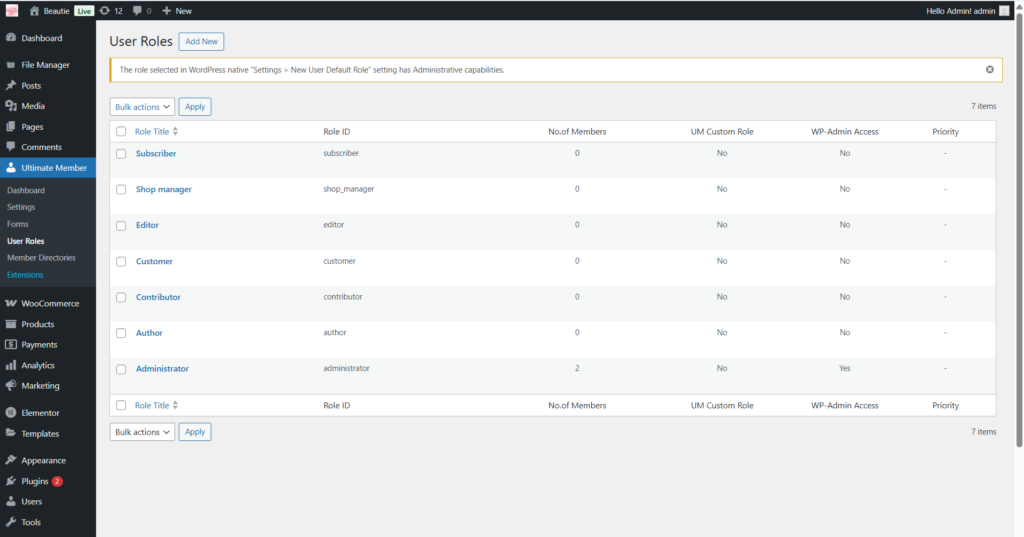
Task: Open the top Bulk actions dropdown
Action: 142,107
